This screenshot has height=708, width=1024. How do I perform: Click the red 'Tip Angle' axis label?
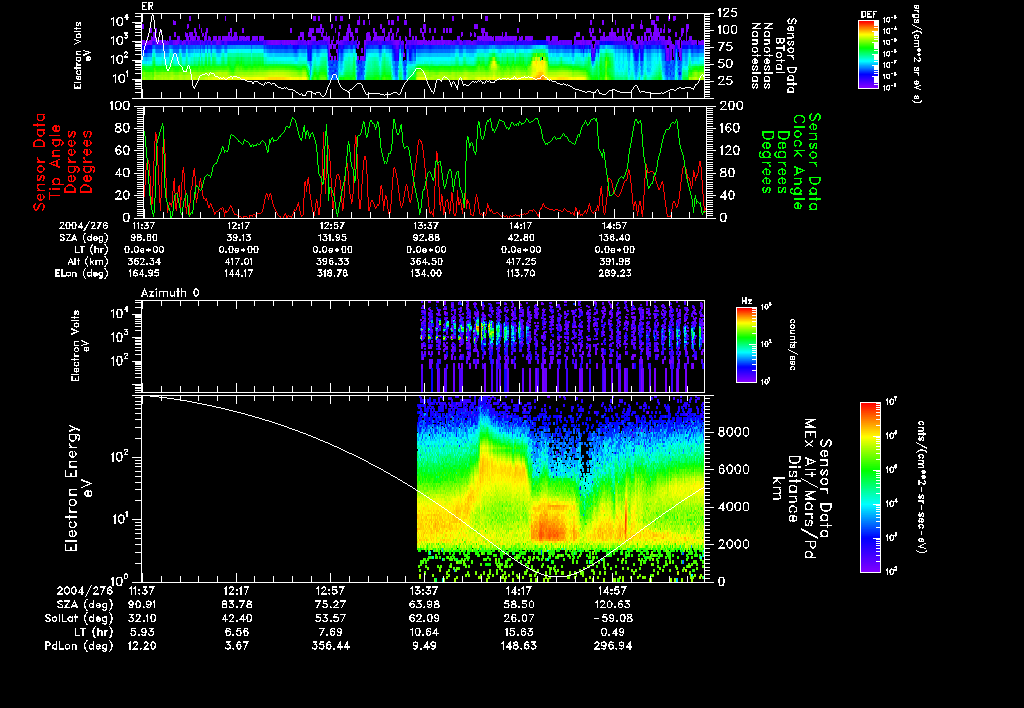tap(56, 161)
